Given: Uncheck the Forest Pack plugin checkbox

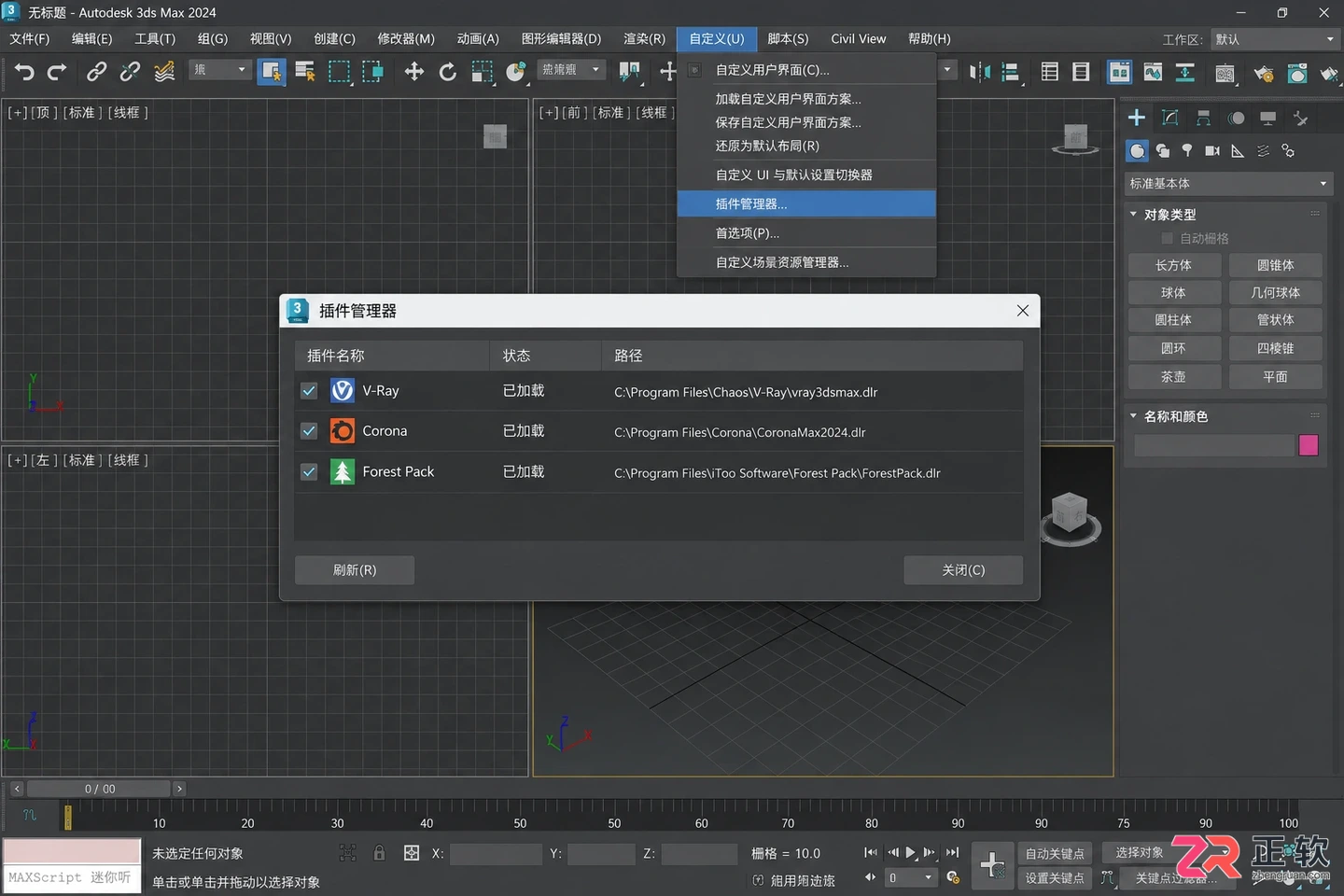Looking at the screenshot, I should [x=309, y=472].
